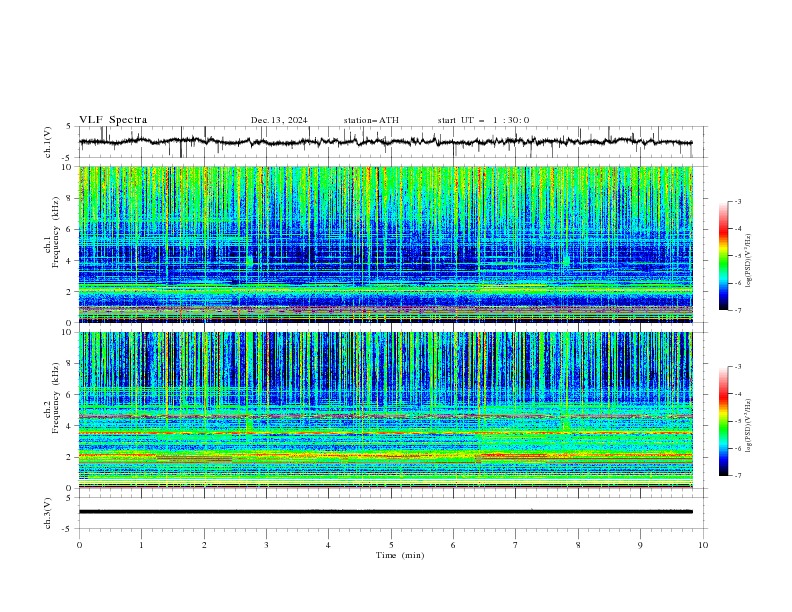Click the 'ch.3(V)' waveform axis label
The width and height of the screenshot is (792, 612).
coord(48,513)
